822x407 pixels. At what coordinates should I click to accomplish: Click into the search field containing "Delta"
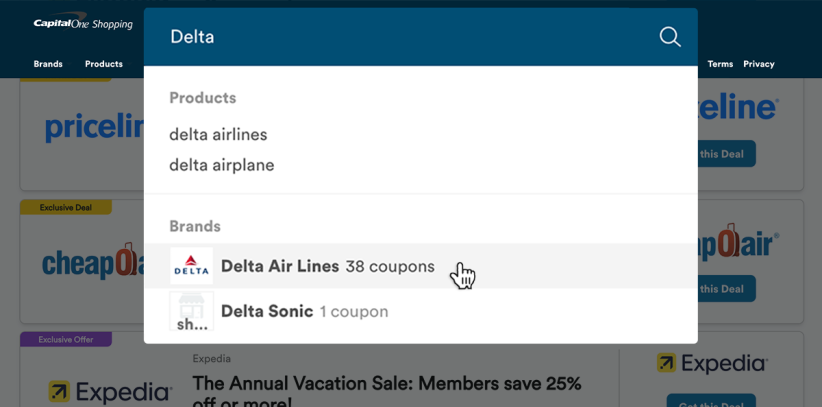coord(400,37)
